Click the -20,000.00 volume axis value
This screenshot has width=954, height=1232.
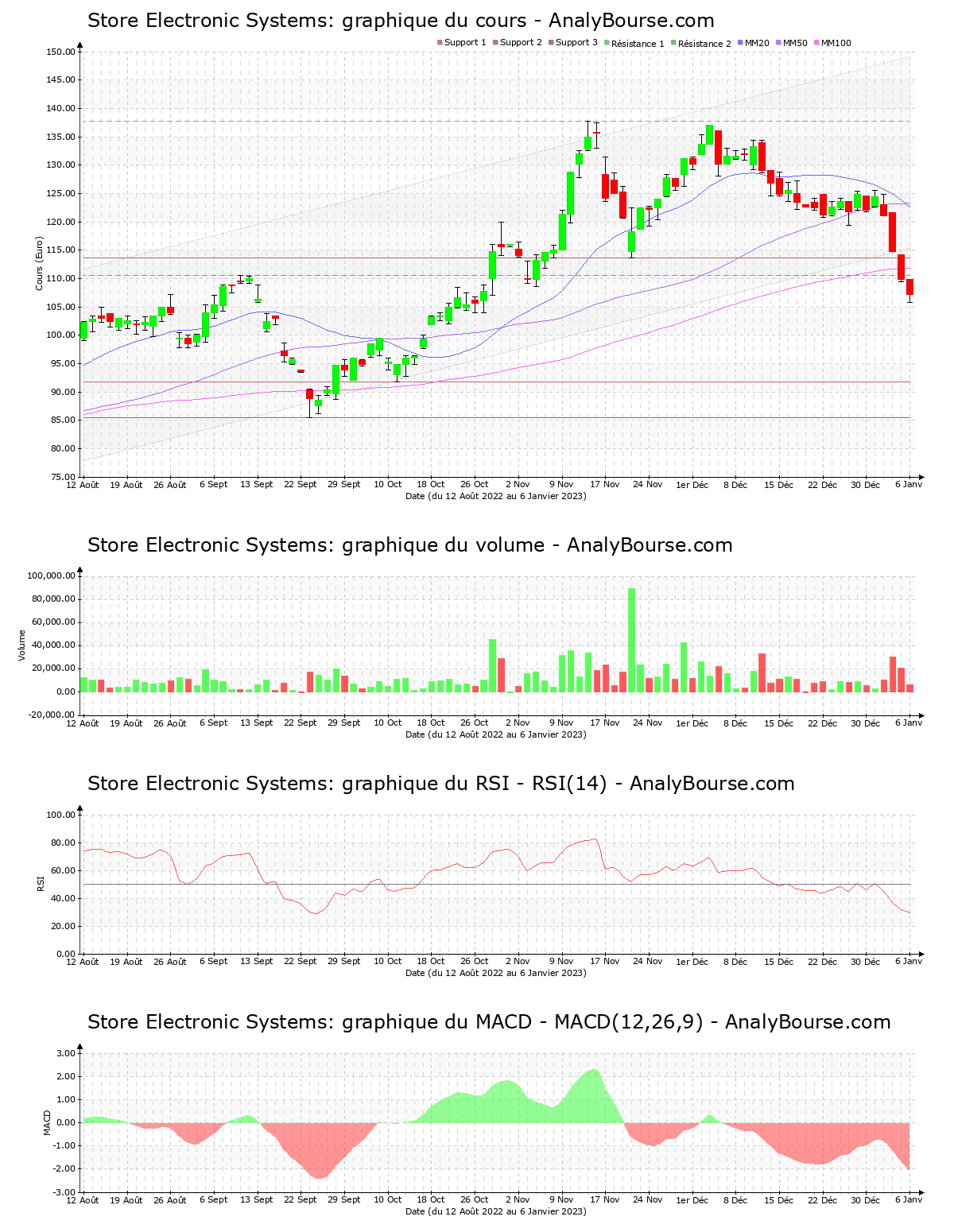click(x=53, y=715)
